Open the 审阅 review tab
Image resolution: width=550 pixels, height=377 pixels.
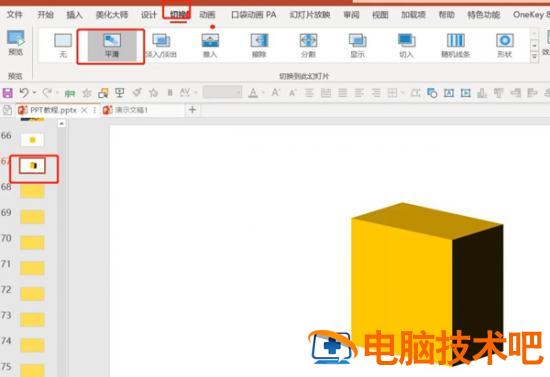pyautogui.click(x=351, y=15)
